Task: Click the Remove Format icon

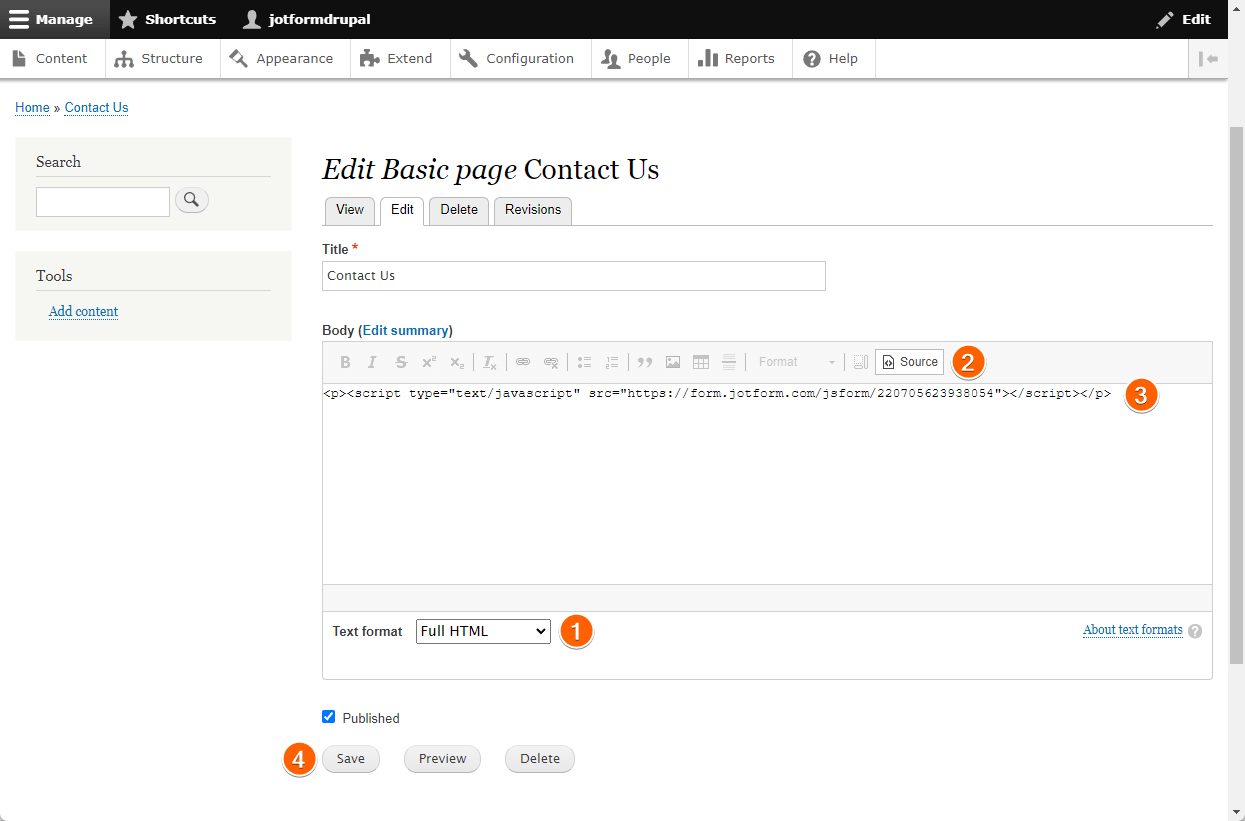Action: [490, 362]
